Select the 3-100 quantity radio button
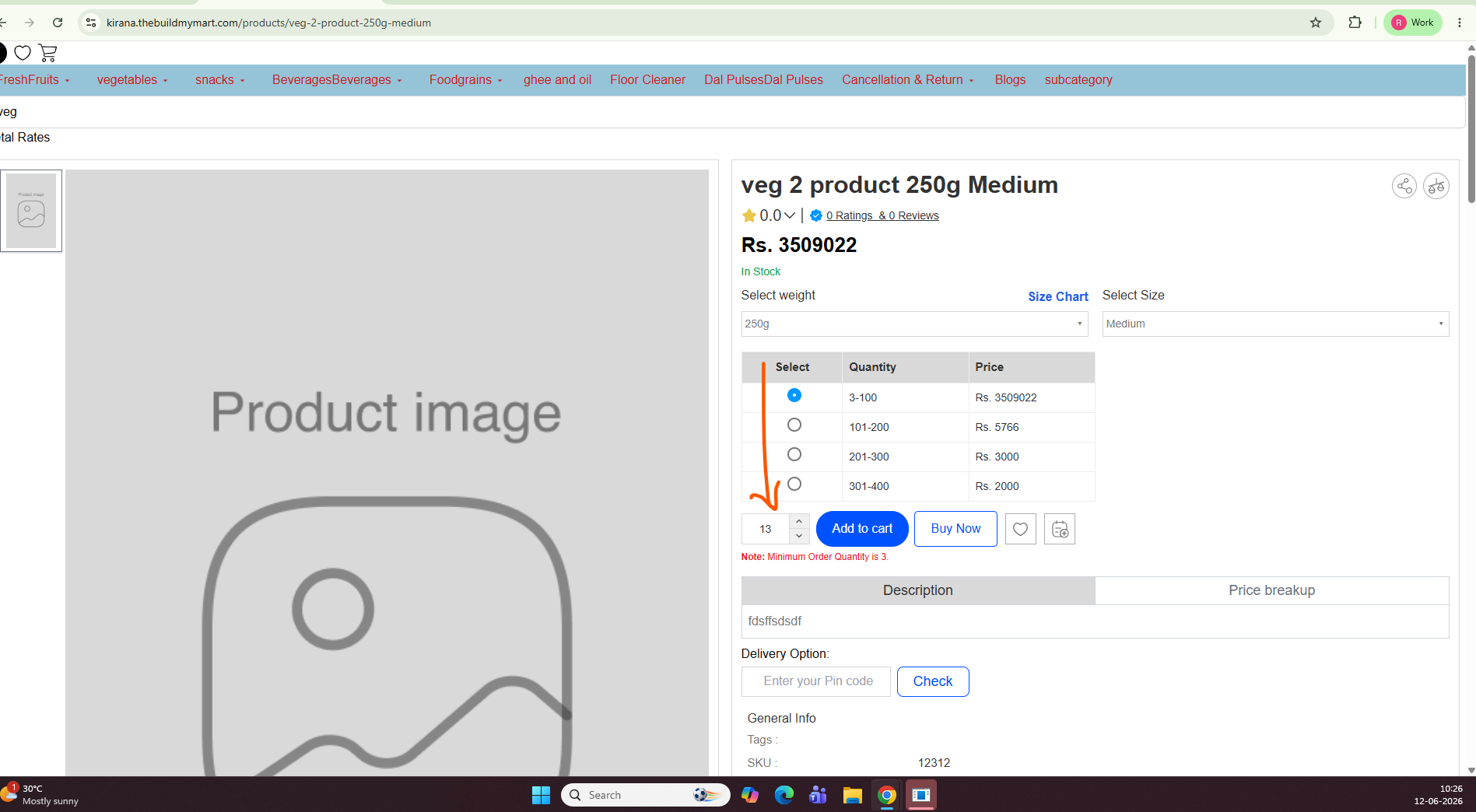The image size is (1476, 812). (794, 395)
